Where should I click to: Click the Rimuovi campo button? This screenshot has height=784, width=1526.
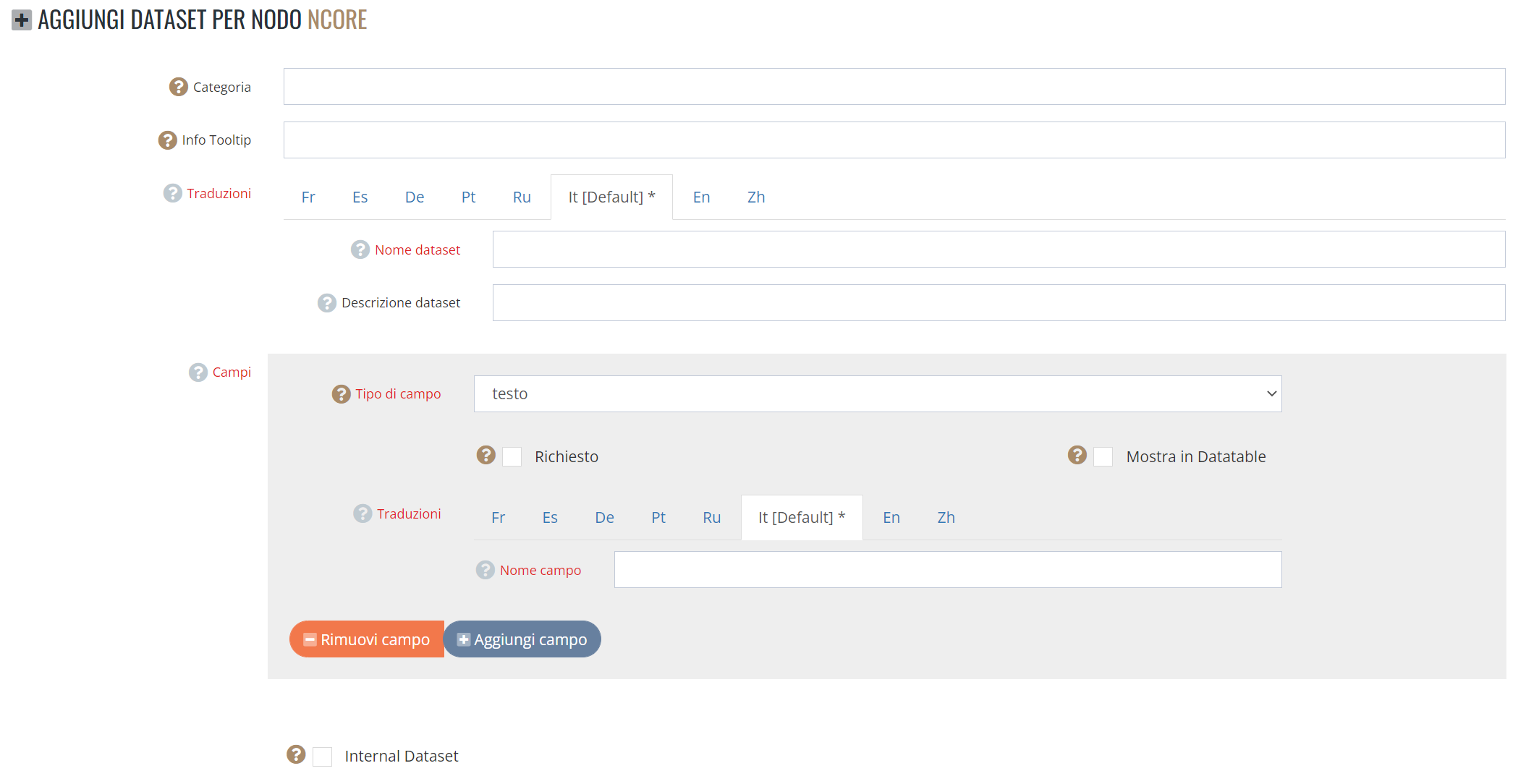pyautogui.click(x=367, y=639)
